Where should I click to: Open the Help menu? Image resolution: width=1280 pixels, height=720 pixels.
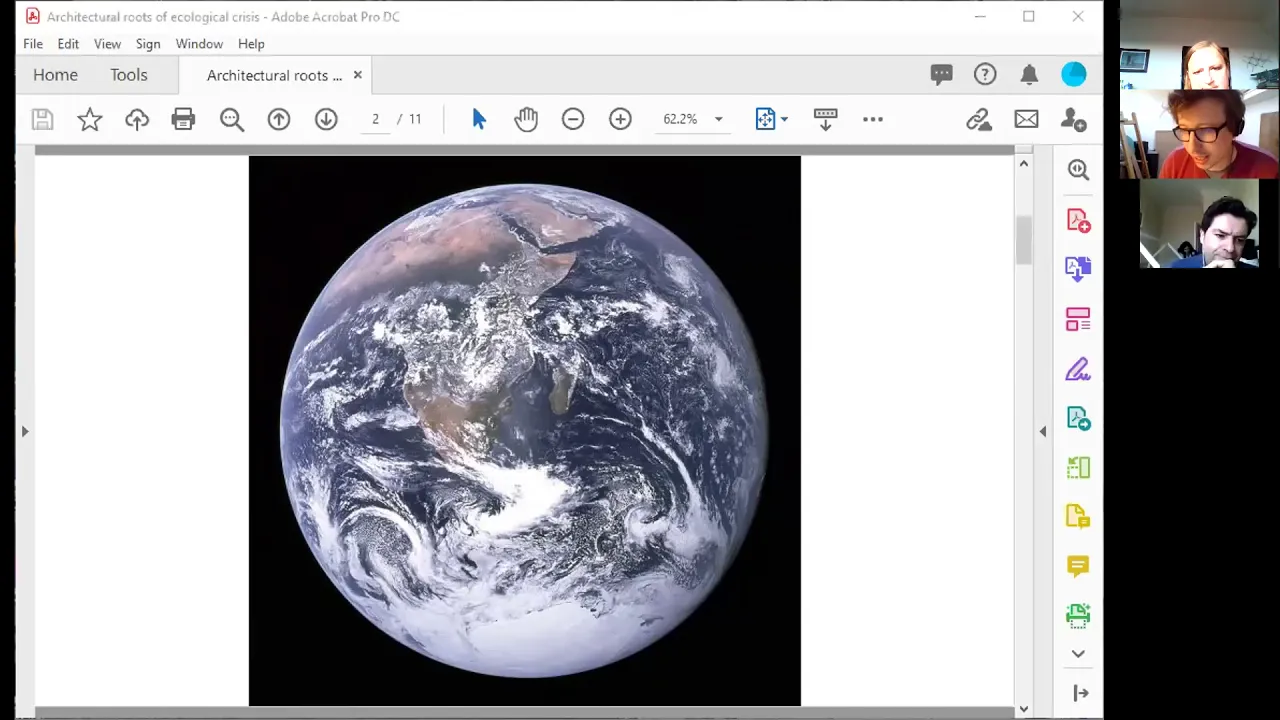click(x=251, y=44)
